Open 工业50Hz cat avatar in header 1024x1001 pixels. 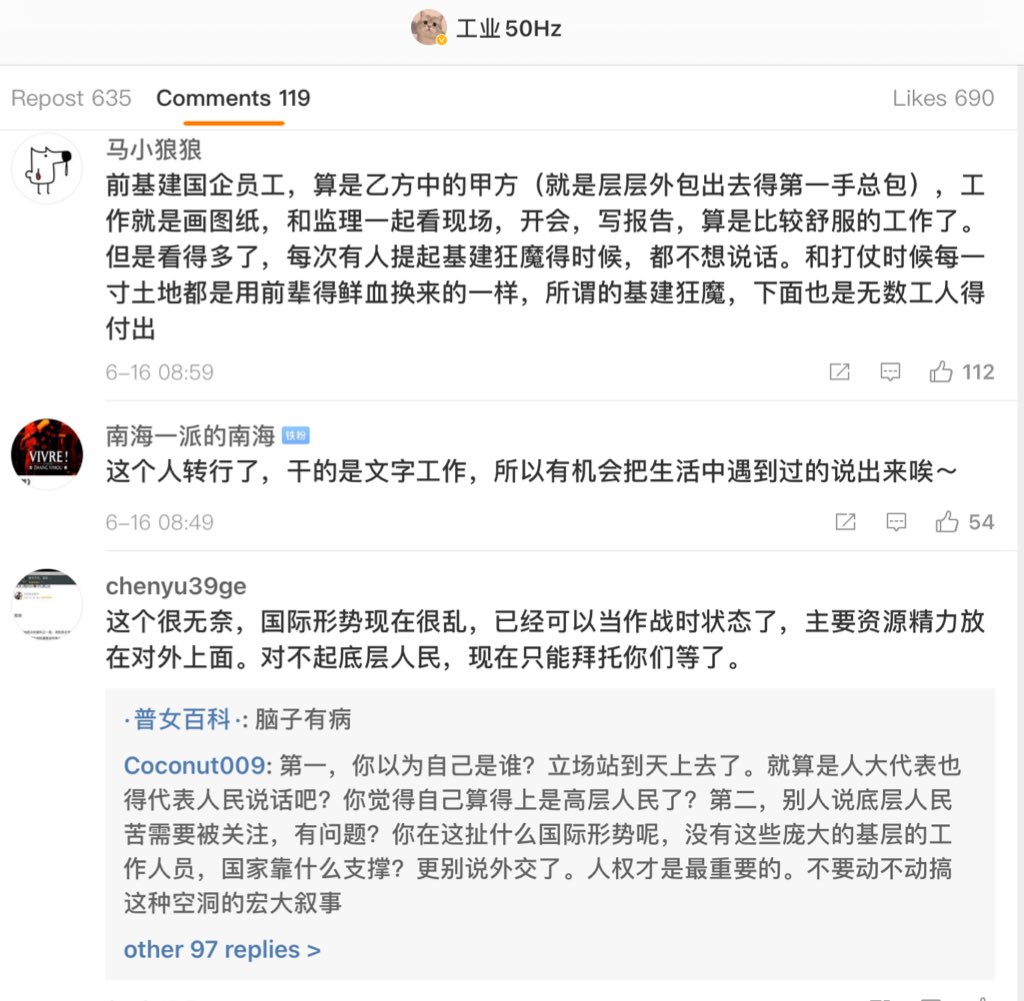pyautogui.click(x=429, y=27)
